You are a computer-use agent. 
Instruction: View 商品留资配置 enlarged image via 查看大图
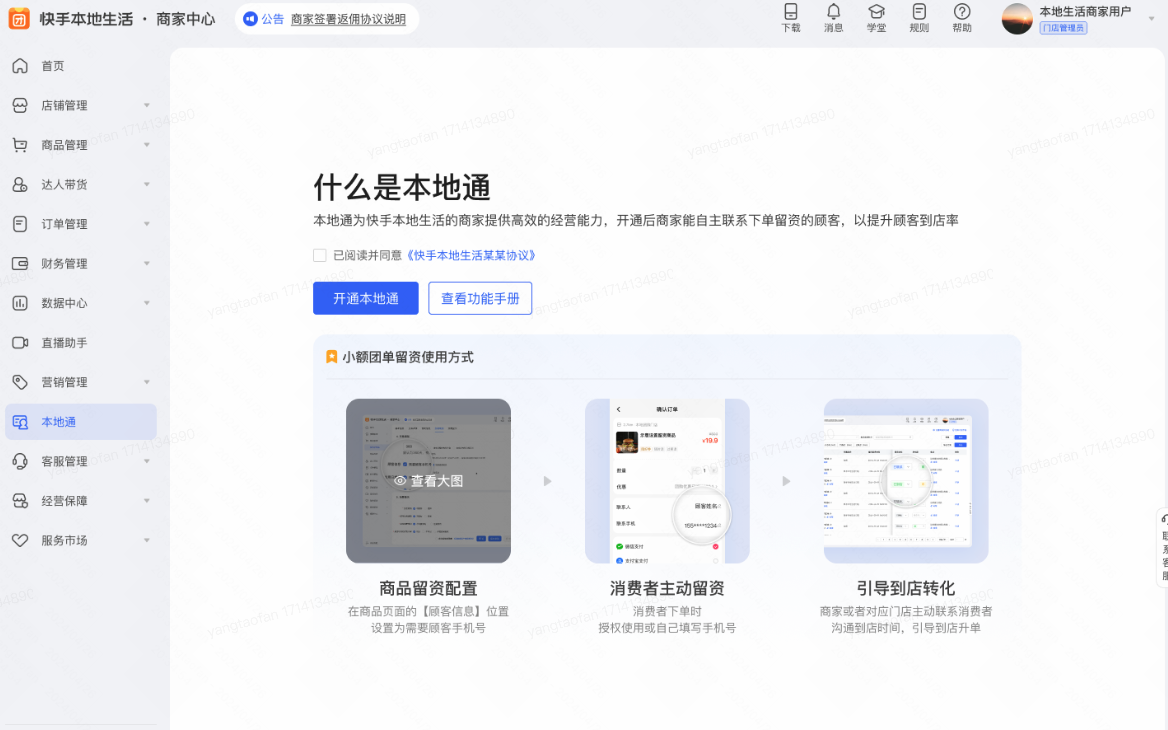(x=428, y=481)
